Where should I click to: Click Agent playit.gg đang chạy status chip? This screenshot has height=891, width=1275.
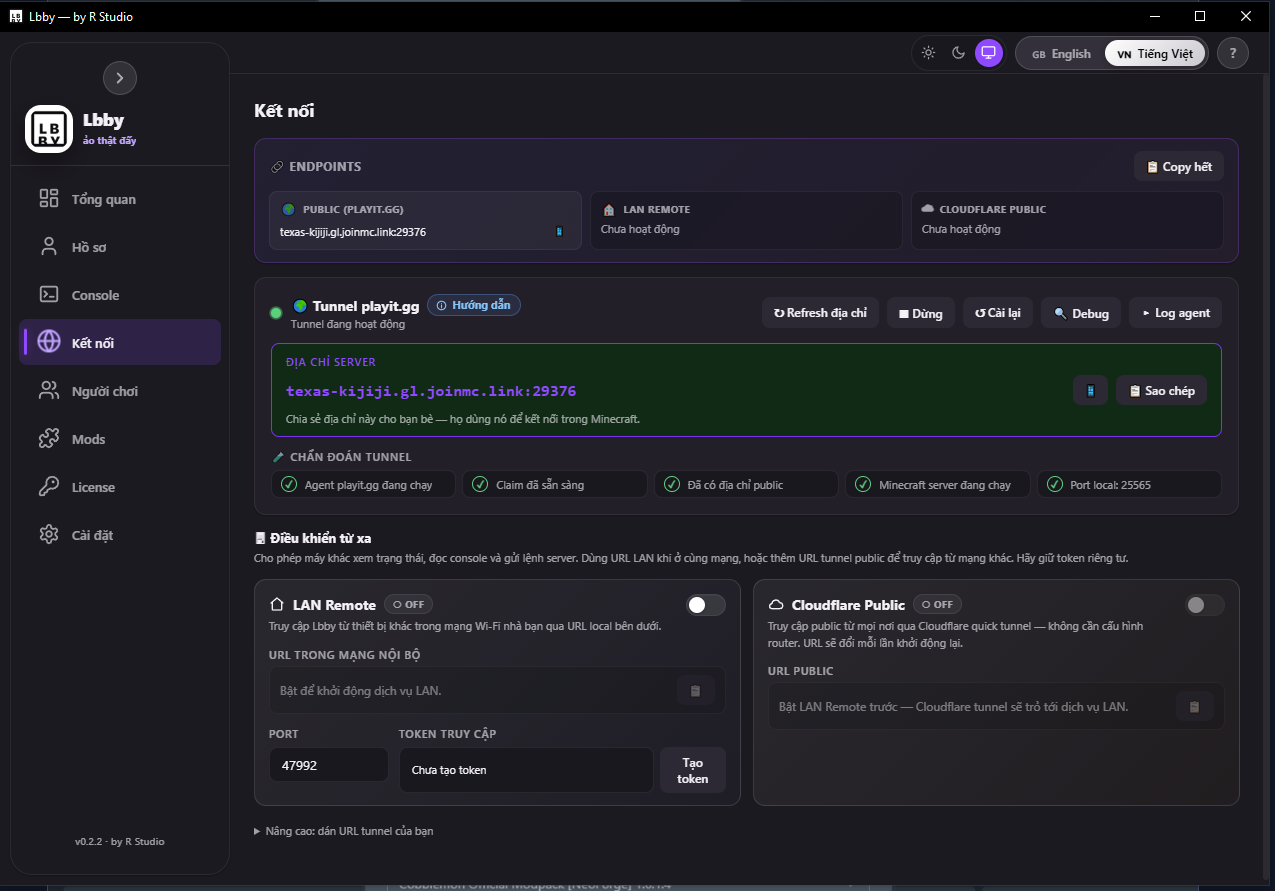pyautogui.click(x=364, y=485)
